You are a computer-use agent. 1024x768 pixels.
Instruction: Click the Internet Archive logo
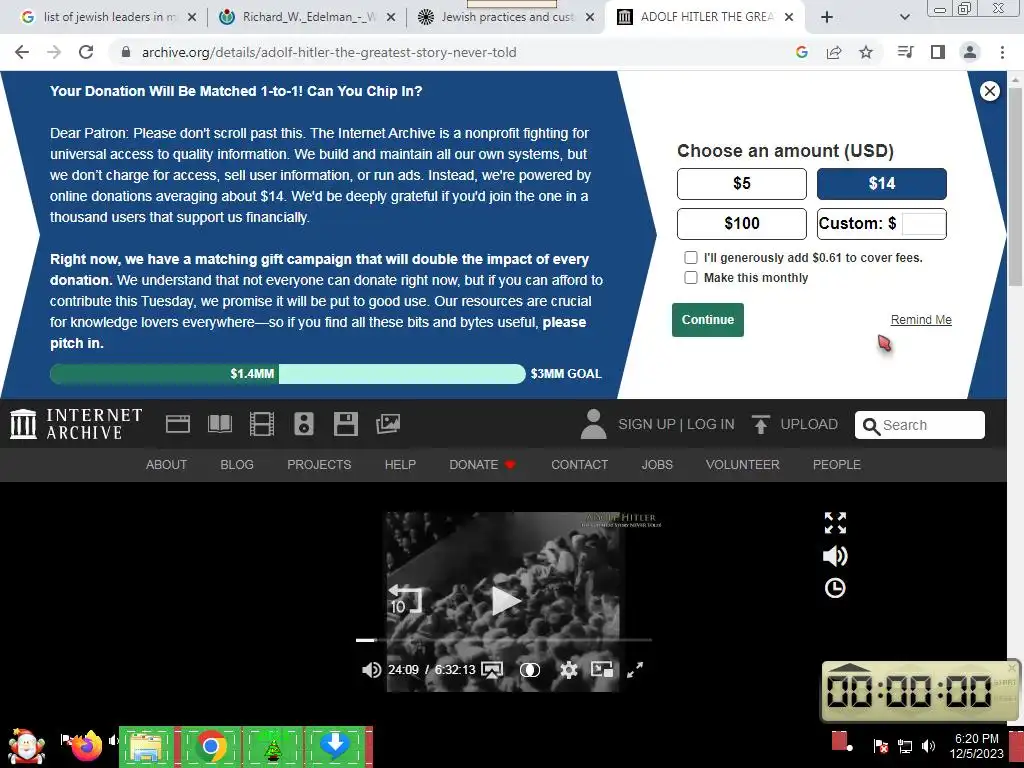(76, 424)
